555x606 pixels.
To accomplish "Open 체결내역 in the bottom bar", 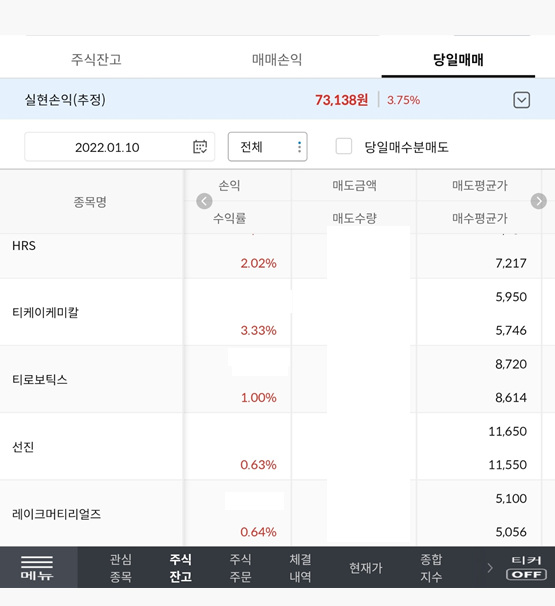I will tap(300, 568).
